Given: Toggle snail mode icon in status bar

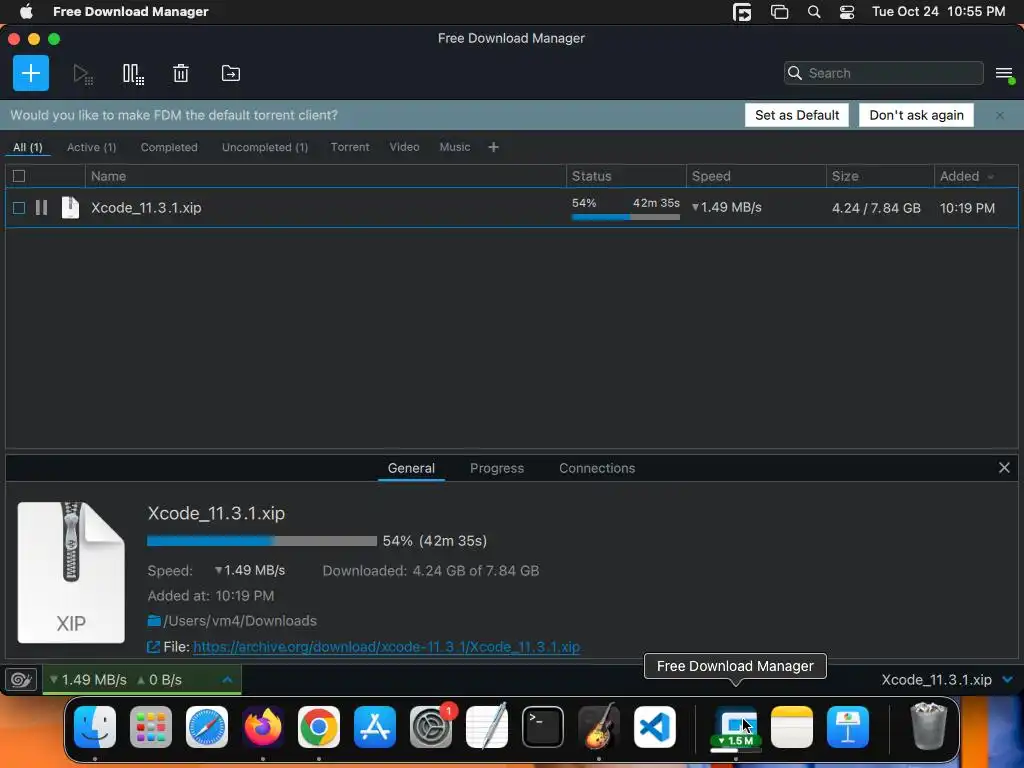Looking at the screenshot, I should [21, 680].
